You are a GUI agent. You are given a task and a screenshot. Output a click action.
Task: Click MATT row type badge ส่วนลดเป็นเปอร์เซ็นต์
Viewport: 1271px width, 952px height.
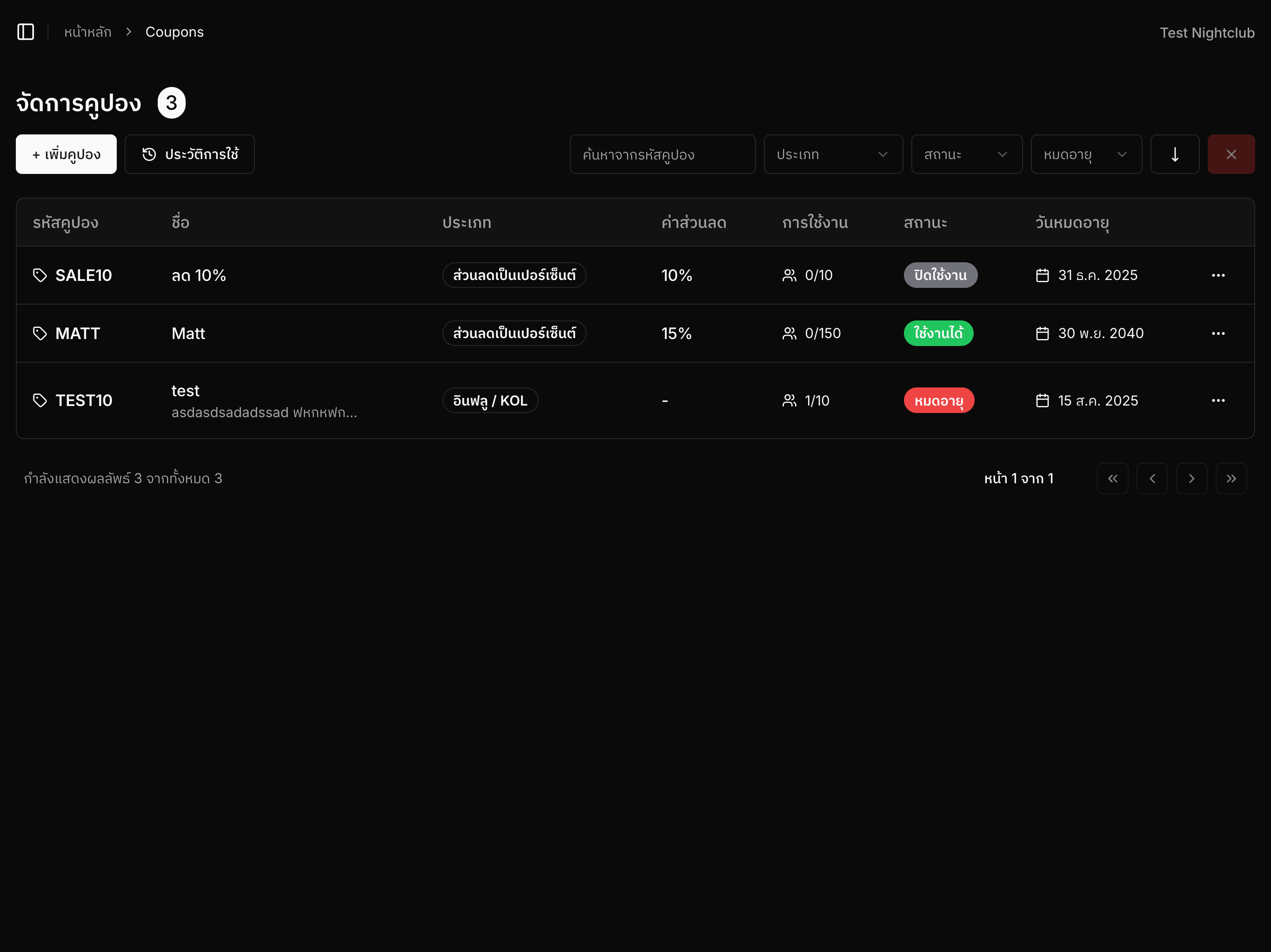pyautogui.click(x=514, y=333)
